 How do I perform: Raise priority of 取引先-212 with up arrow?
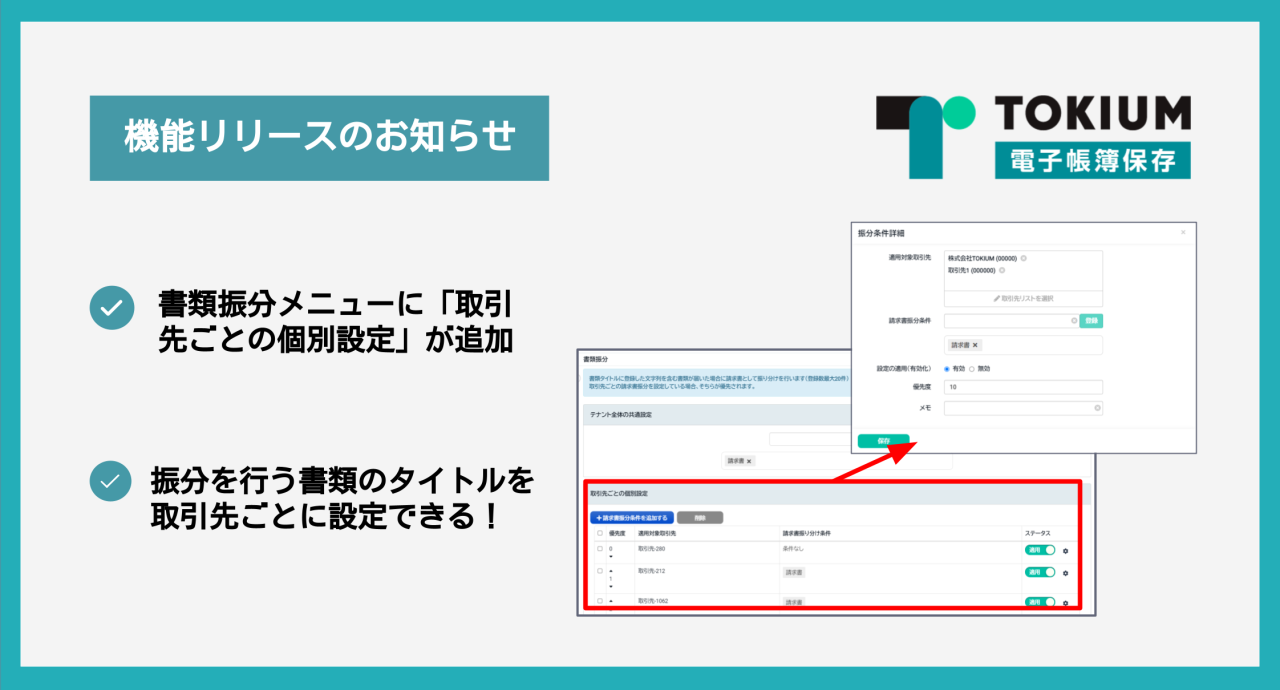(611, 570)
